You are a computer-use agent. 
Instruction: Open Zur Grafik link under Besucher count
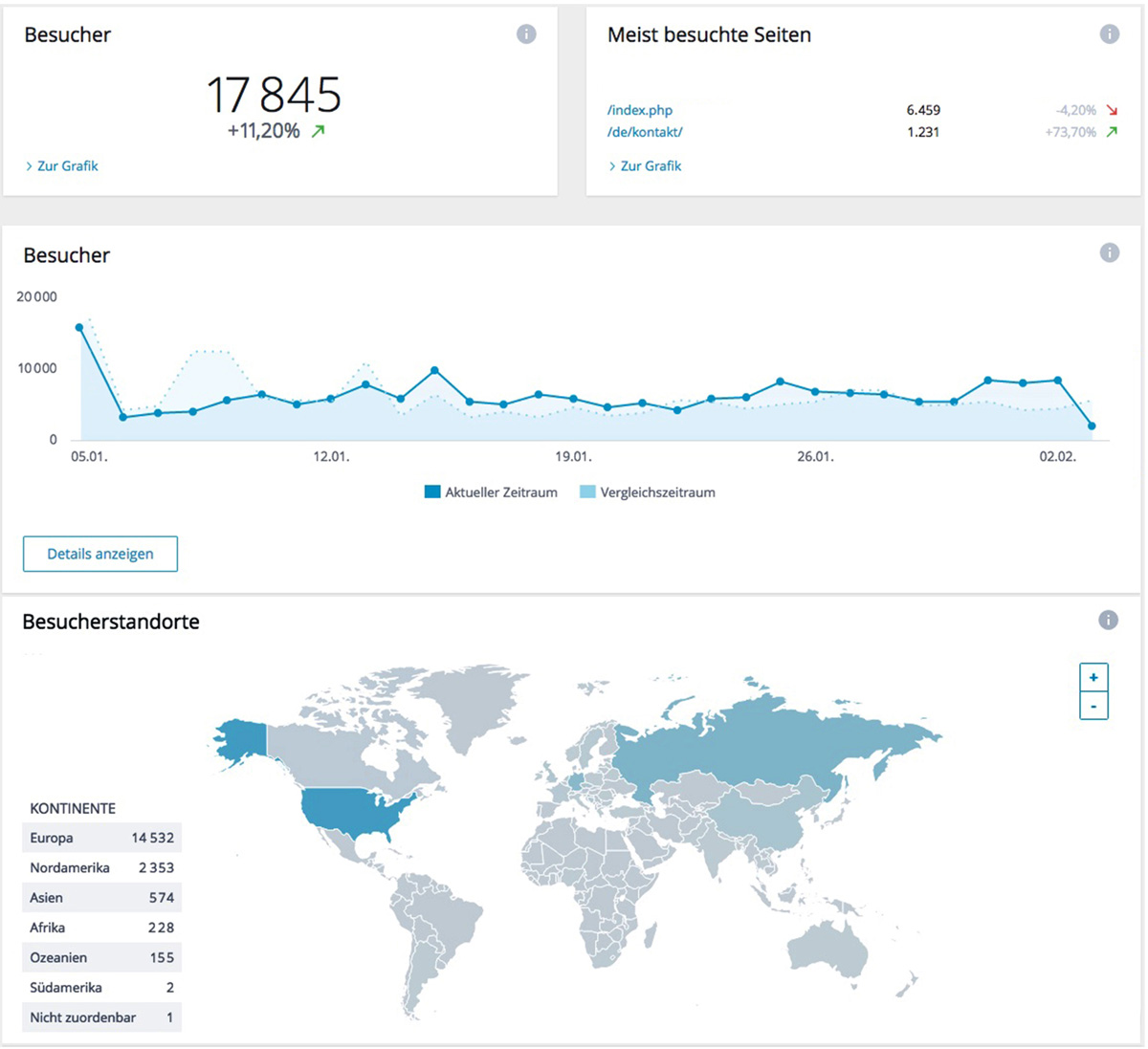click(x=67, y=166)
